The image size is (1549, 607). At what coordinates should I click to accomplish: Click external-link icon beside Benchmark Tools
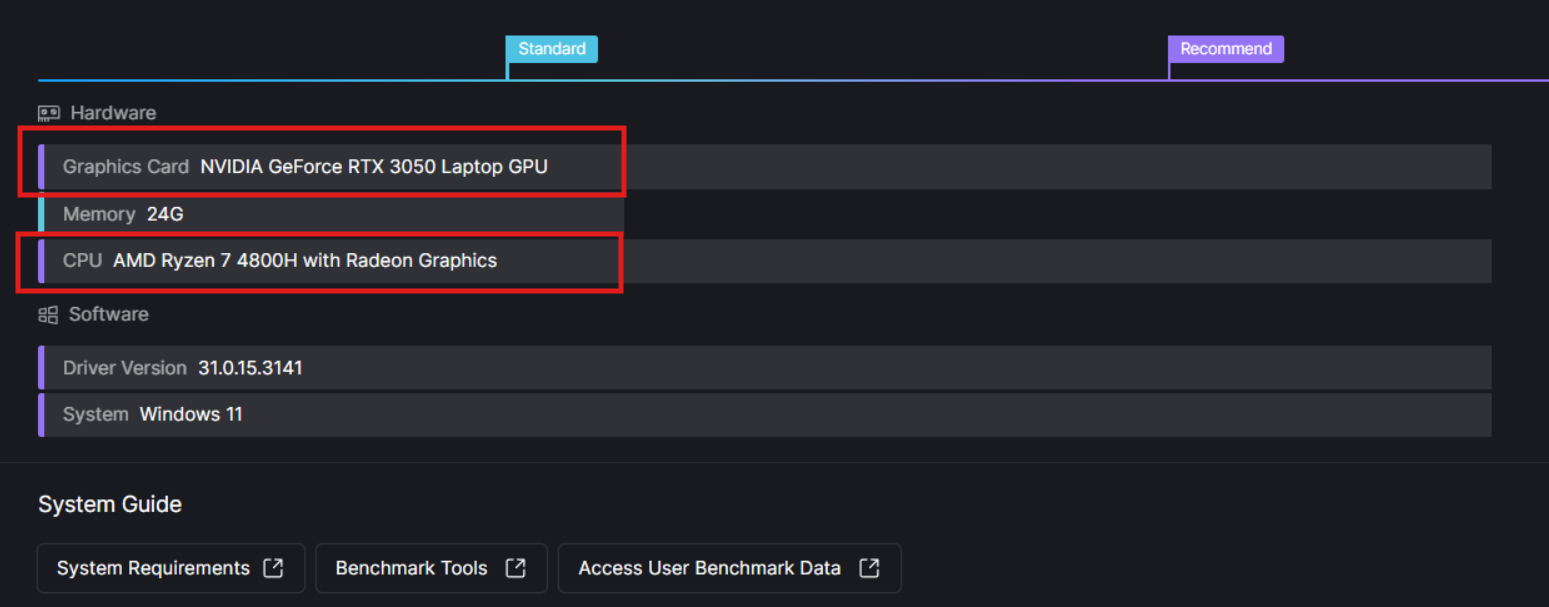[x=515, y=568]
